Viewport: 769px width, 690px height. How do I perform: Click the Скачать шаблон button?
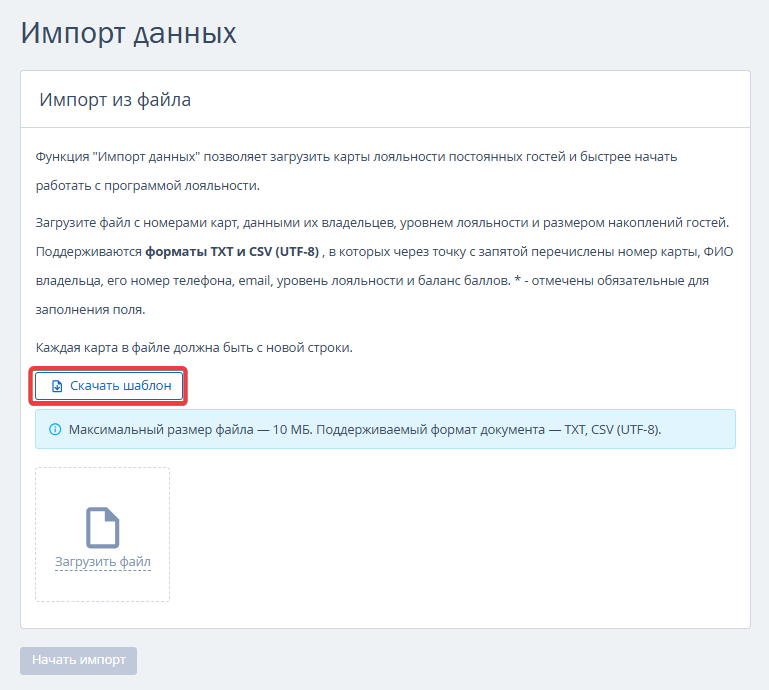click(109, 386)
